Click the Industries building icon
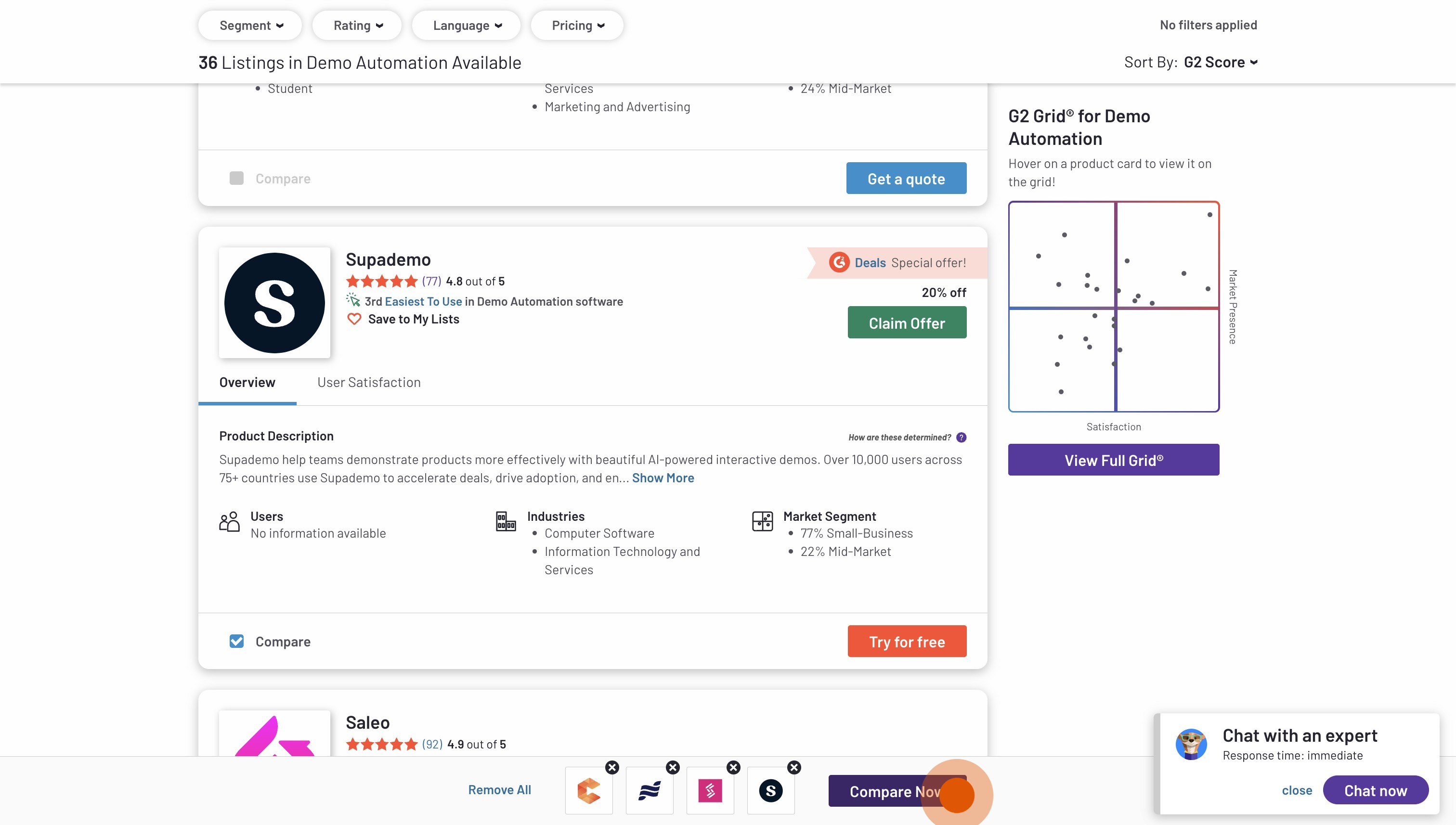This screenshot has height=825, width=1456. 506,521
